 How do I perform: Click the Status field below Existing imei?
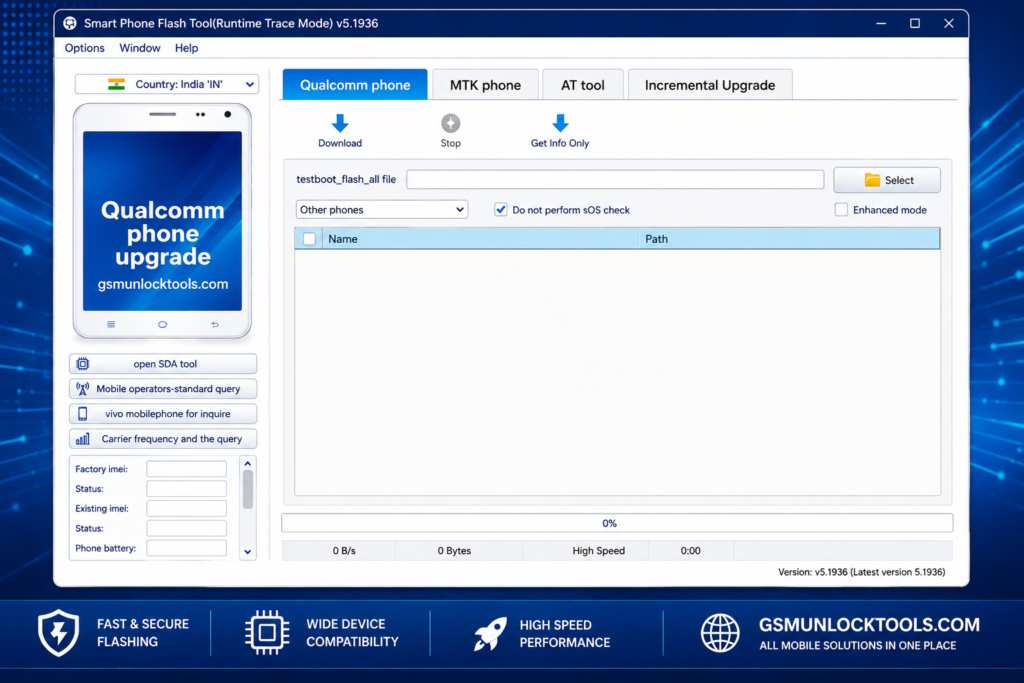pyautogui.click(x=186, y=528)
